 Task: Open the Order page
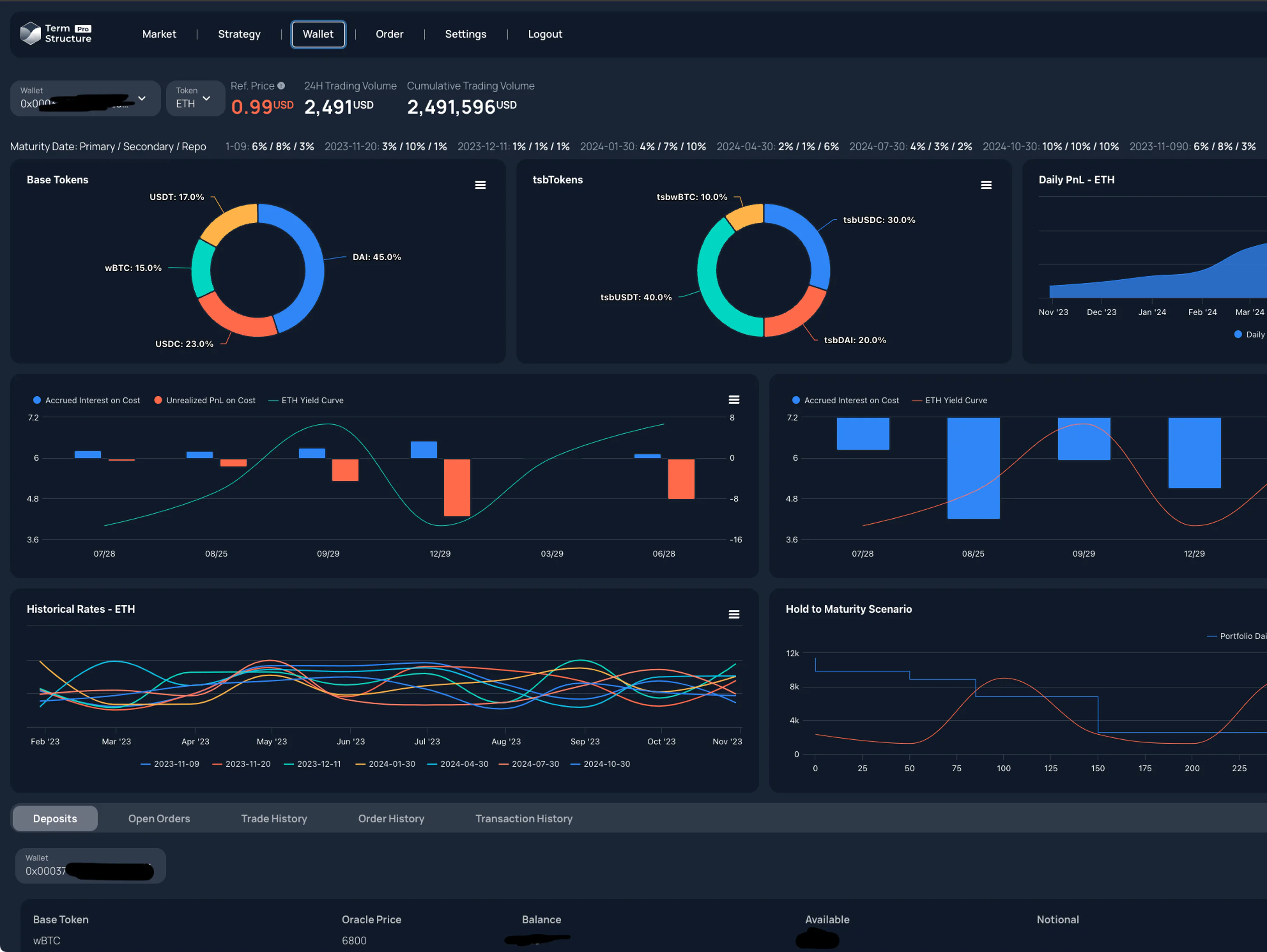point(389,34)
